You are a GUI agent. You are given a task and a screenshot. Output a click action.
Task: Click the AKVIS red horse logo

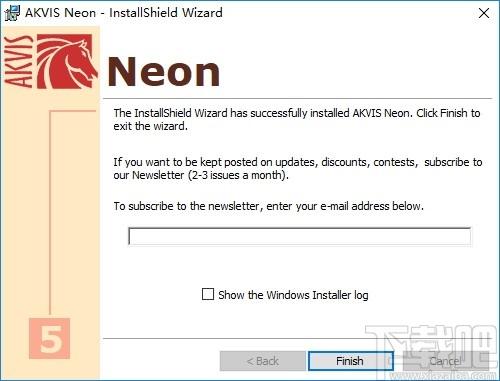pos(66,61)
